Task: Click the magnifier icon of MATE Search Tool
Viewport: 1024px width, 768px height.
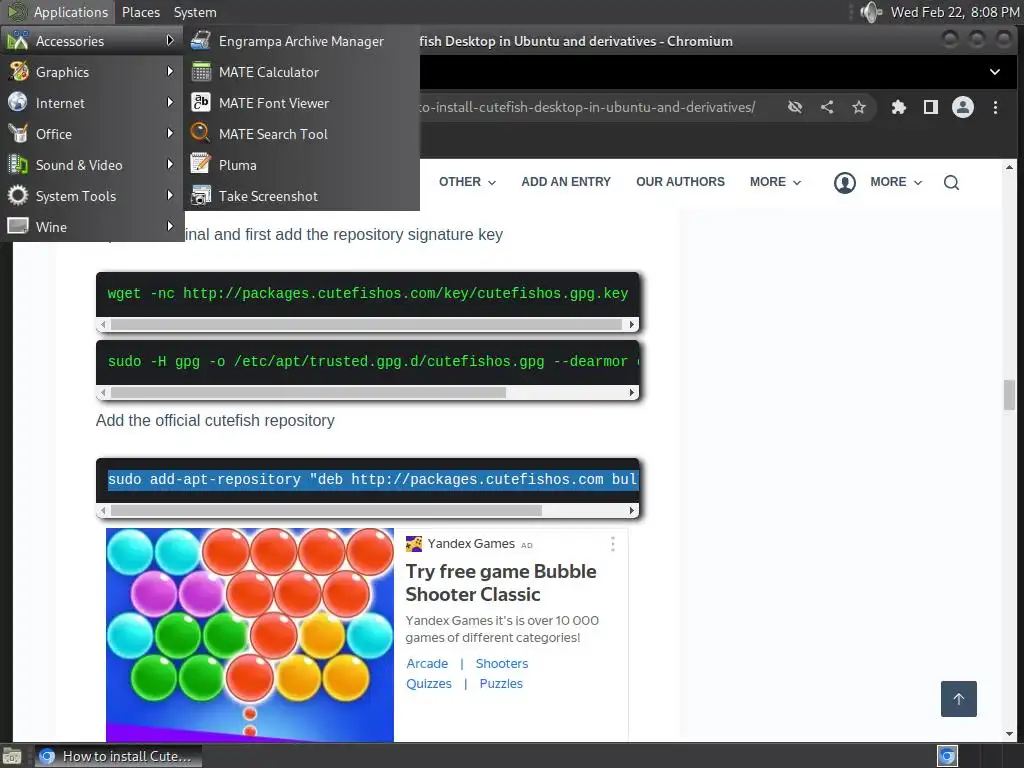Action: tap(200, 133)
